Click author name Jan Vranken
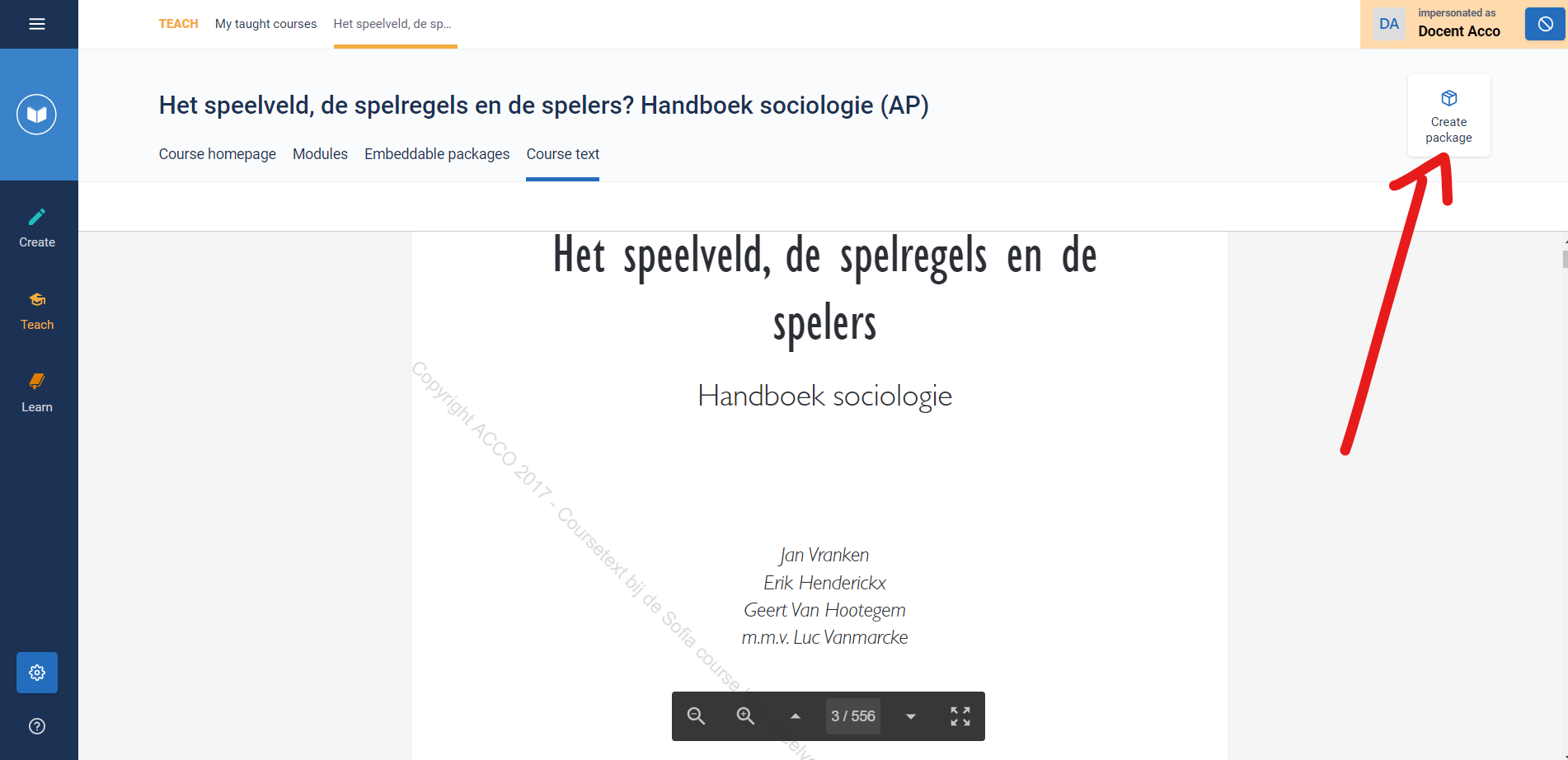Image resolution: width=1568 pixels, height=760 pixels. pos(824,555)
